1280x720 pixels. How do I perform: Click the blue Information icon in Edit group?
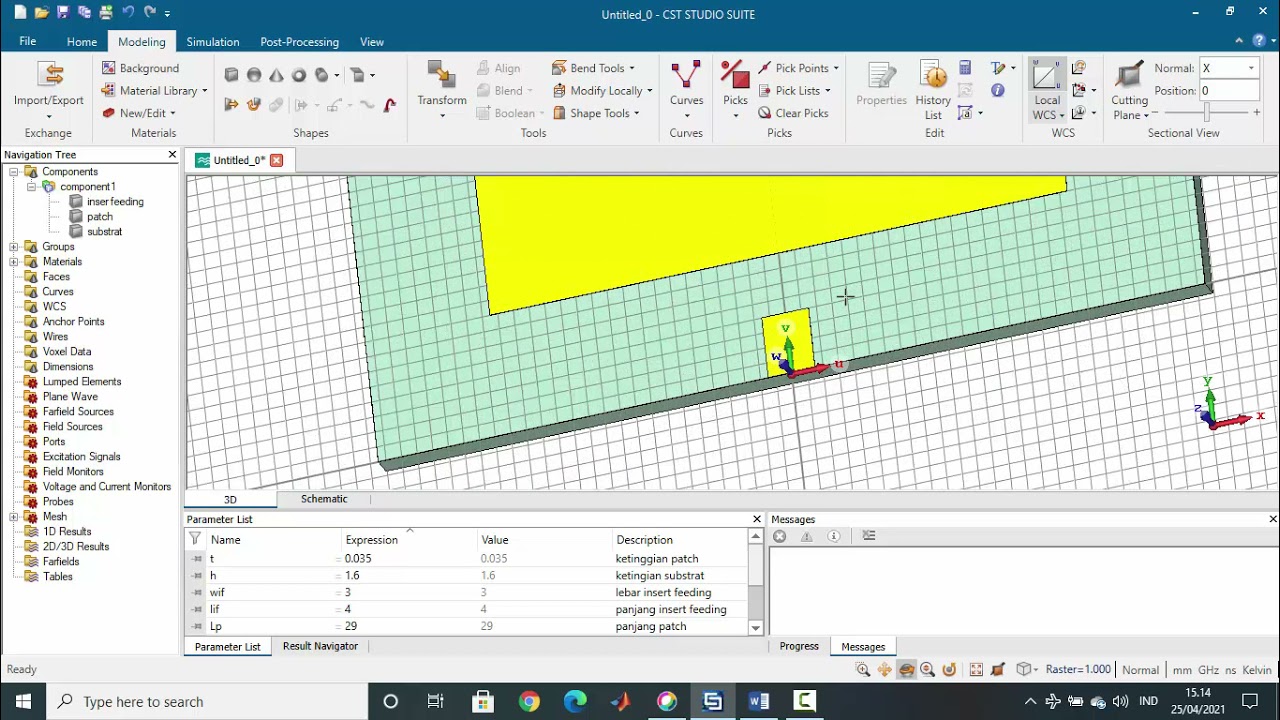997,90
